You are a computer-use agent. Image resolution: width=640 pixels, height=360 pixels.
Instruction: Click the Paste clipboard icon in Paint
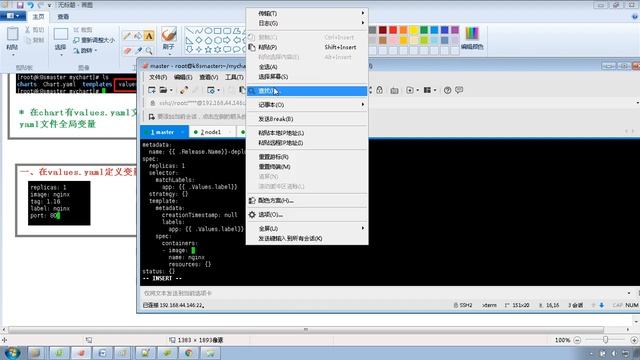tap(12, 34)
